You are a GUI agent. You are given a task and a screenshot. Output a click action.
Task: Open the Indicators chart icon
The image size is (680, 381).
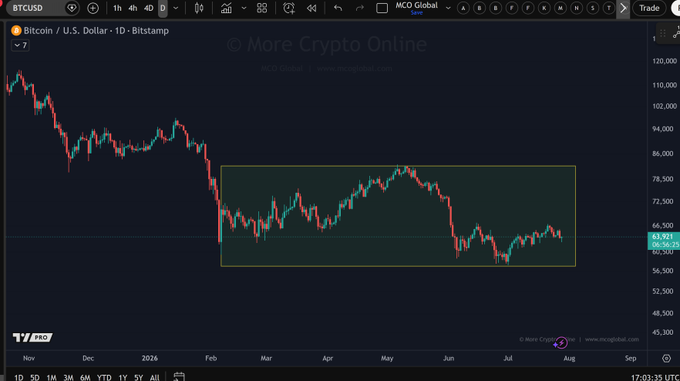(226, 8)
